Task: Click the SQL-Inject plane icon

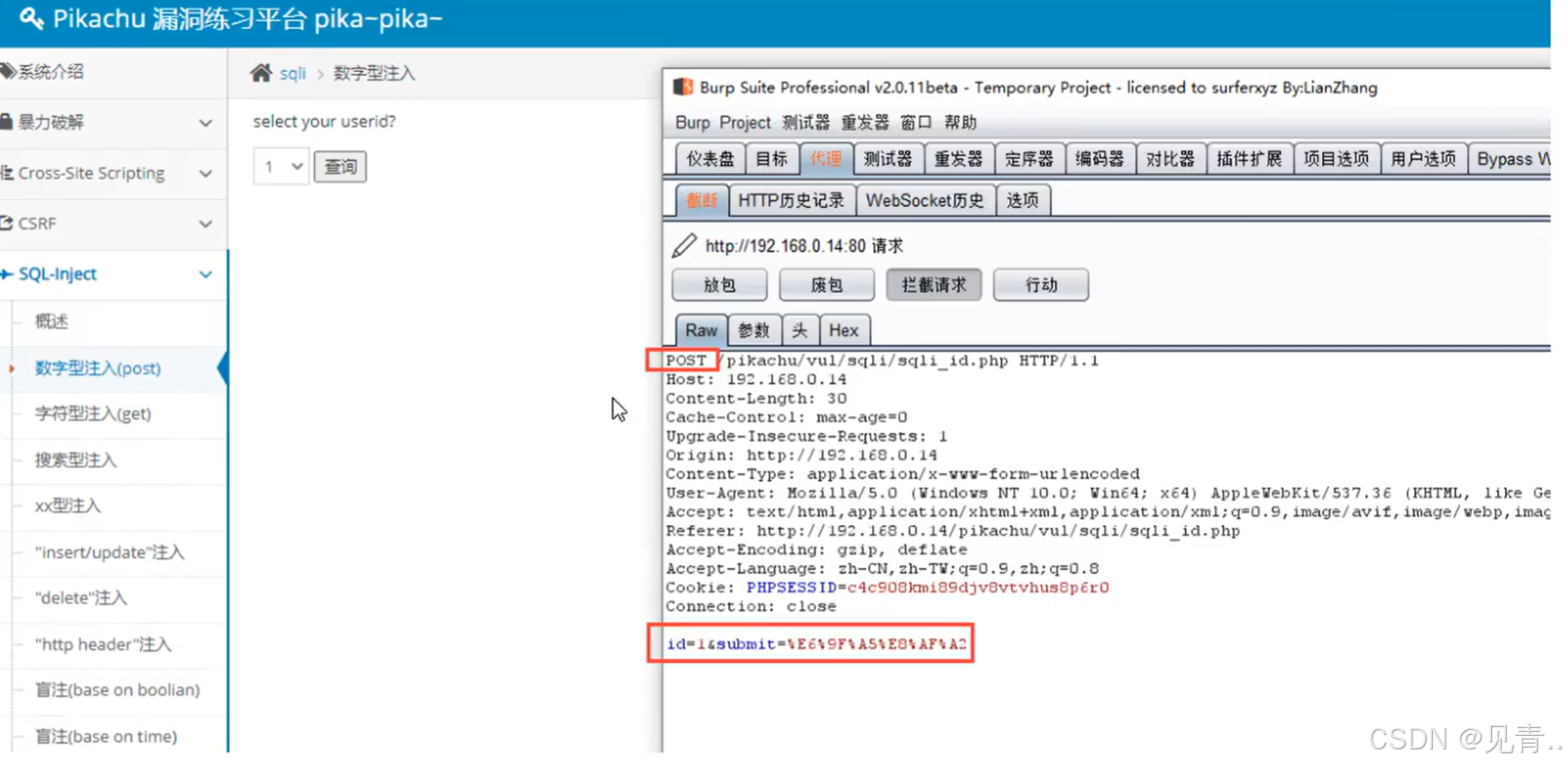Action: [x=7, y=274]
